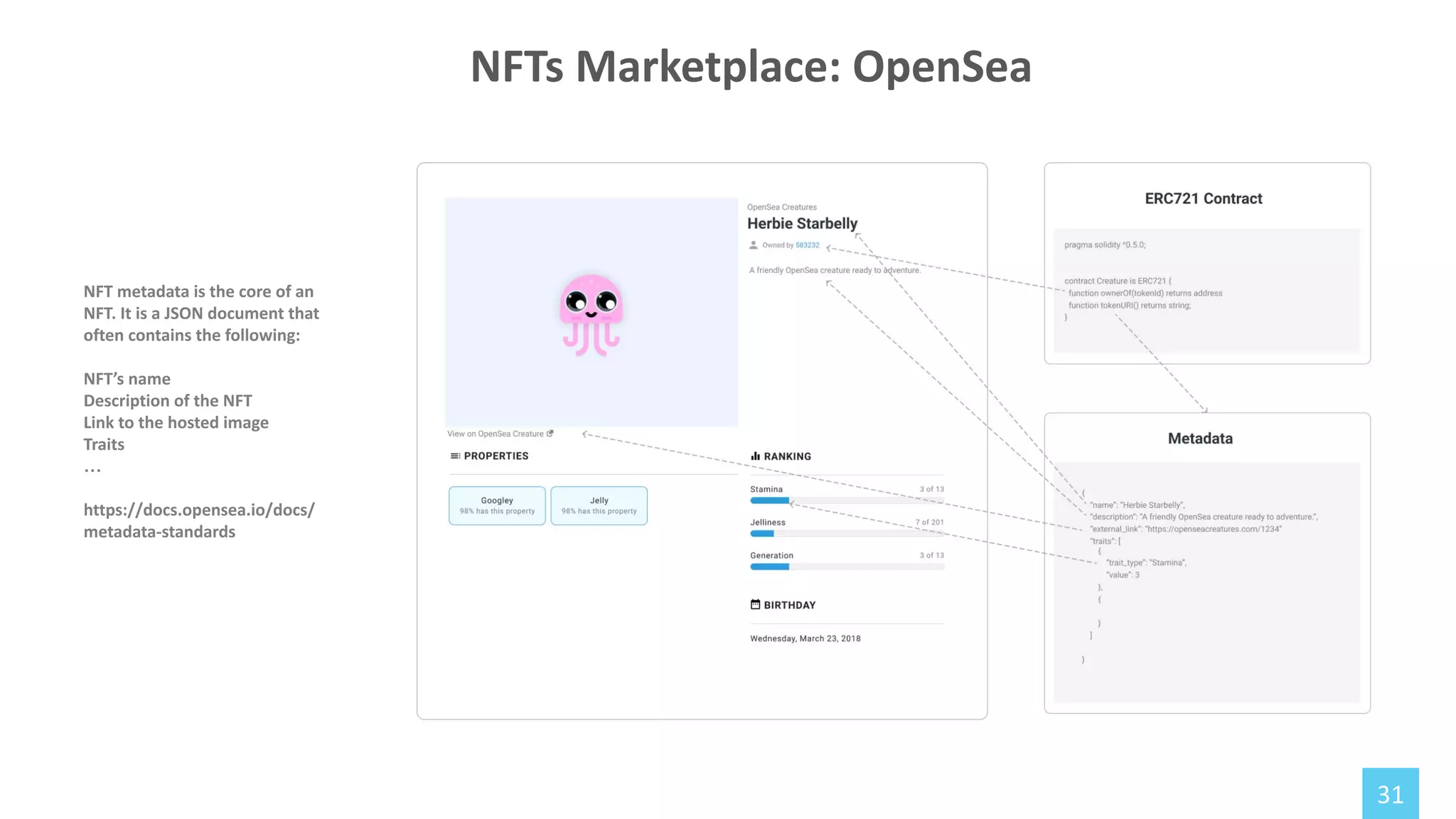Click the Ranking bar chart icon
This screenshot has width=1456, height=819.
click(x=755, y=456)
